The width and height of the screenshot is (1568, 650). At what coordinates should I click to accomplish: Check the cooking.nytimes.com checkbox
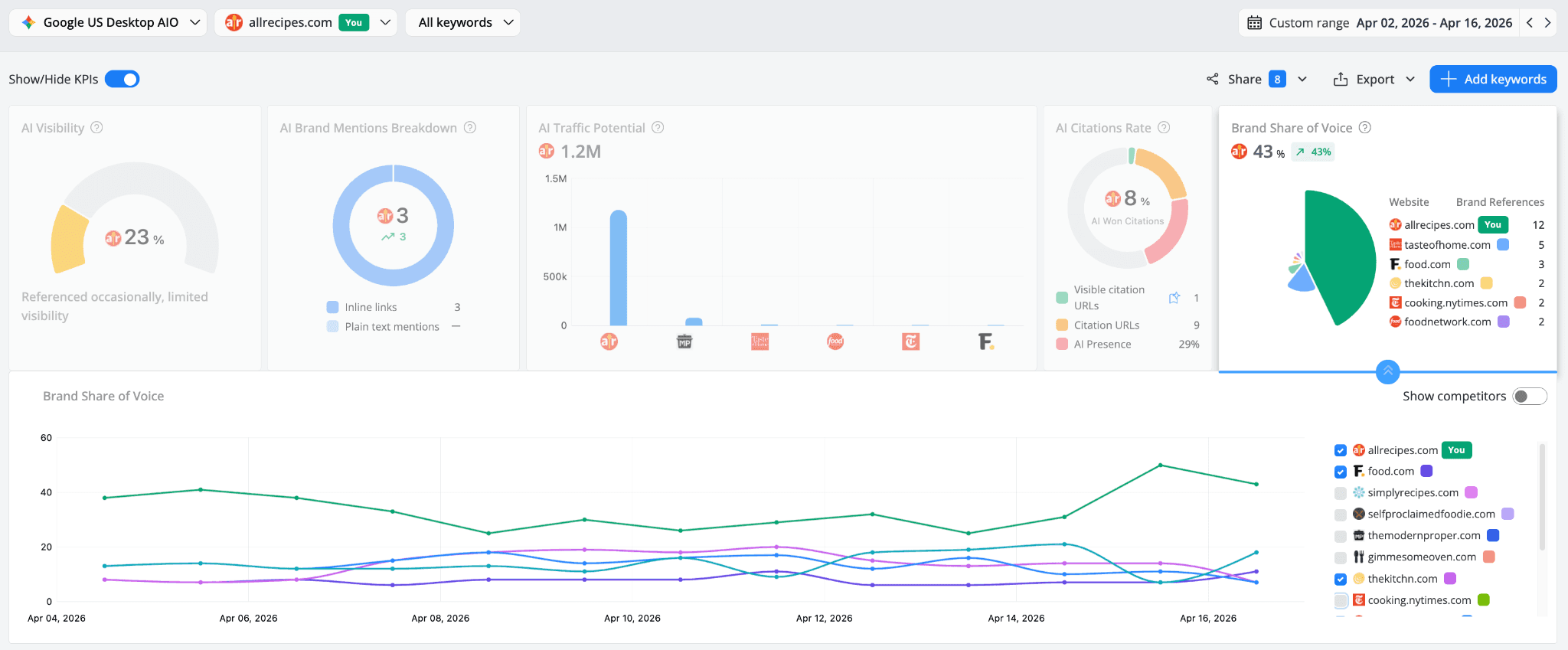(x=1340, y=600)
